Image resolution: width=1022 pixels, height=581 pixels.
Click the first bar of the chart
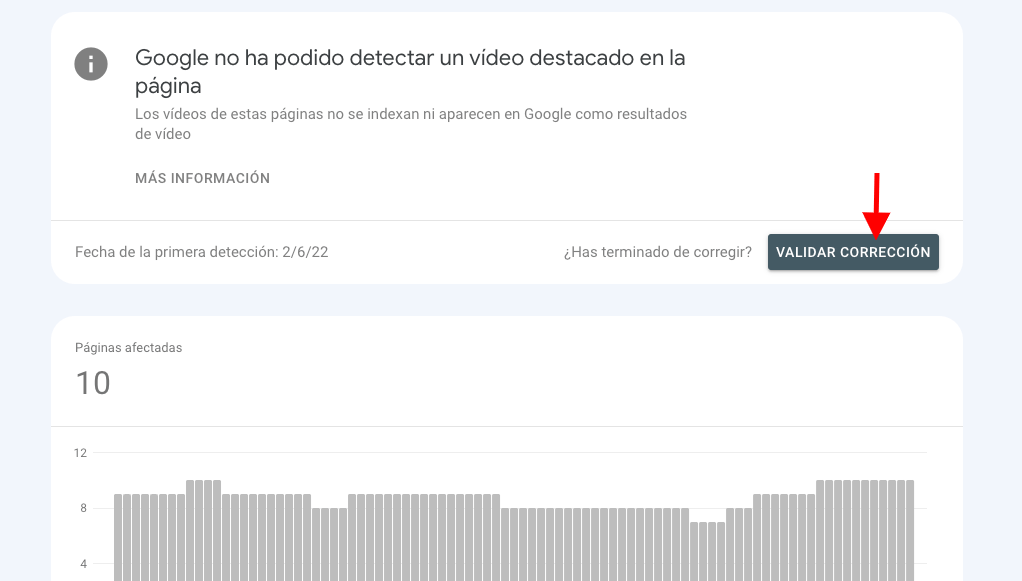(x=119, y=537)
